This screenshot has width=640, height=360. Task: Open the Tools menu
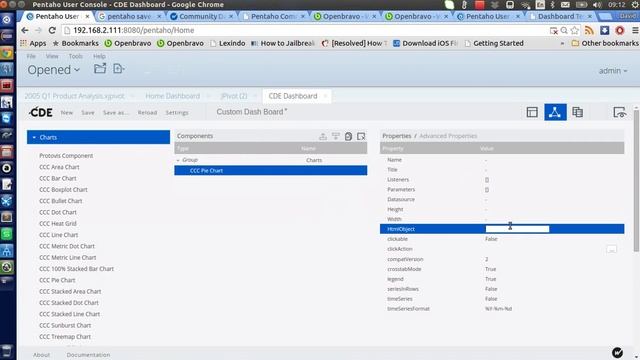[x=76, y=56]
